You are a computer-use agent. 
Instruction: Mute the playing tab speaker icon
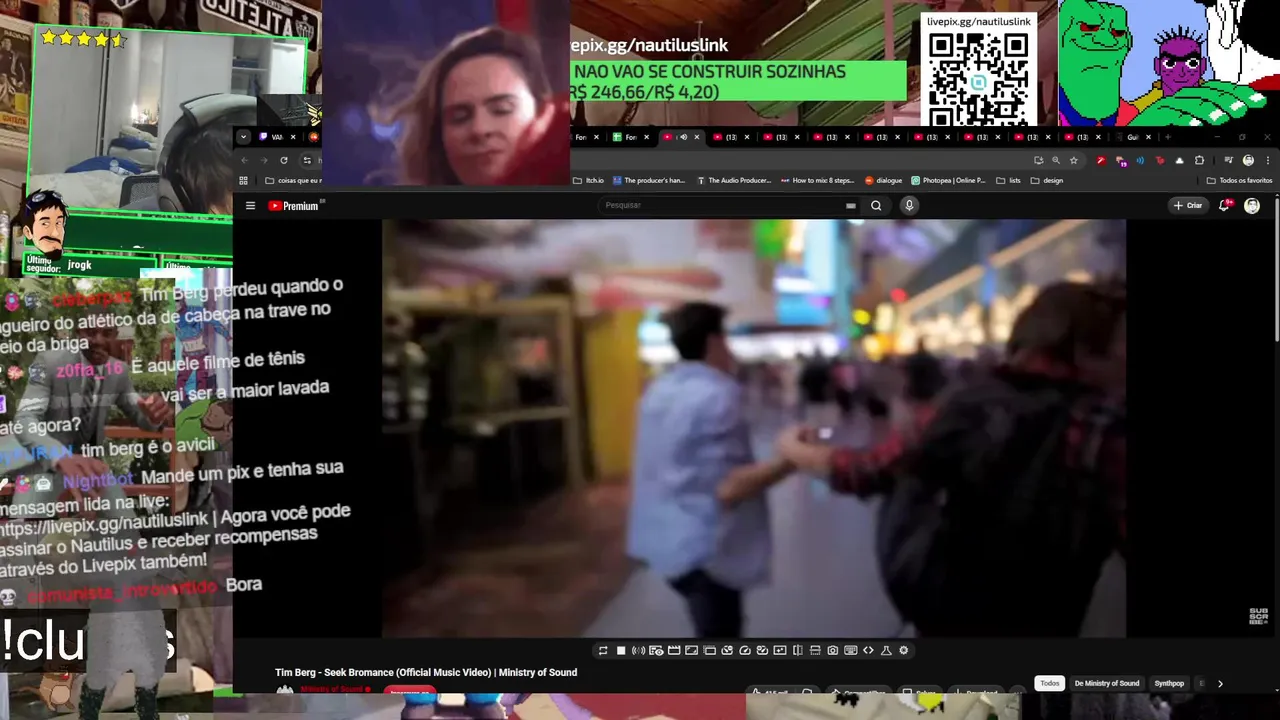683,137
